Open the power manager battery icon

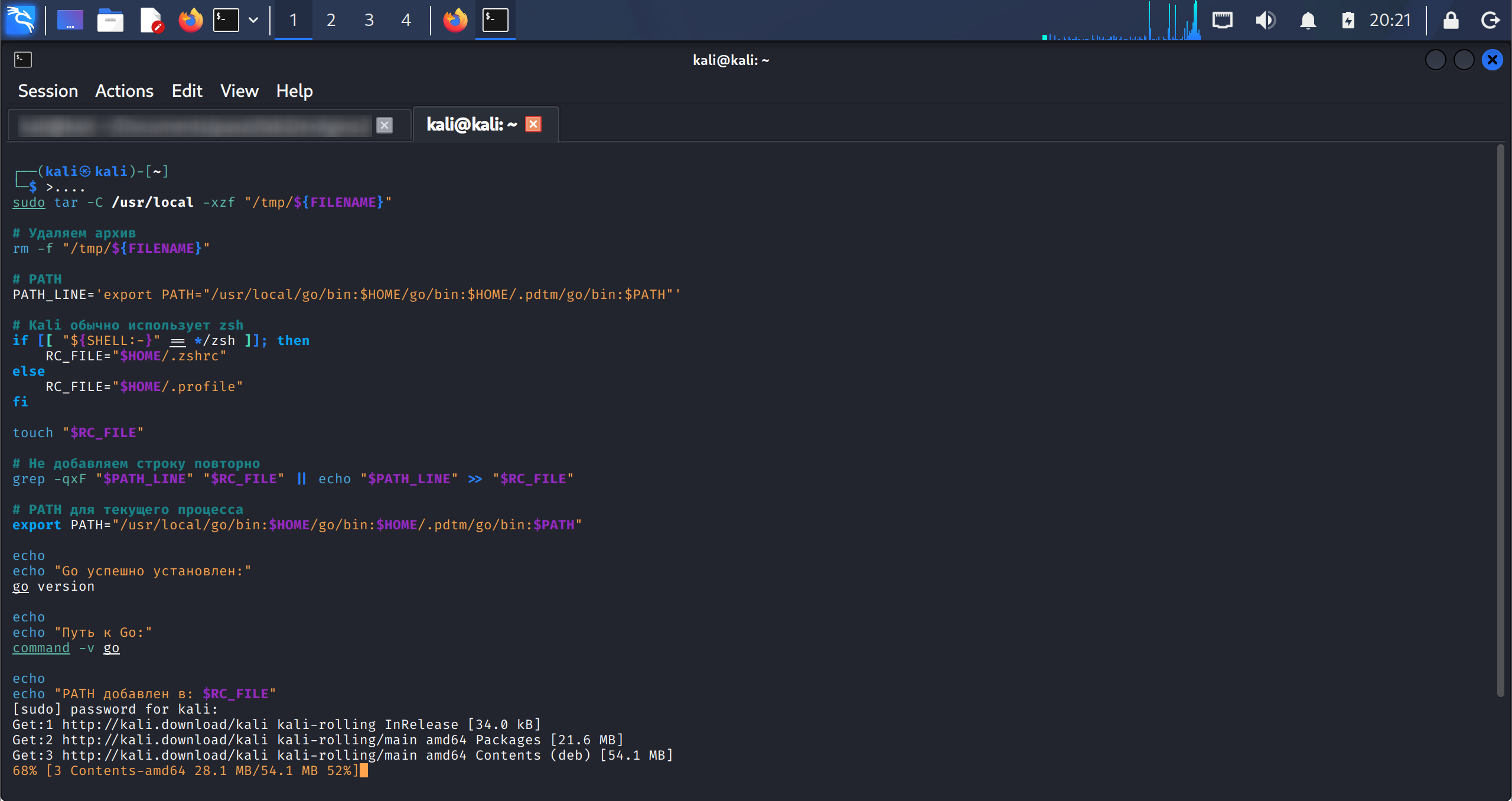pos(1348,20)
